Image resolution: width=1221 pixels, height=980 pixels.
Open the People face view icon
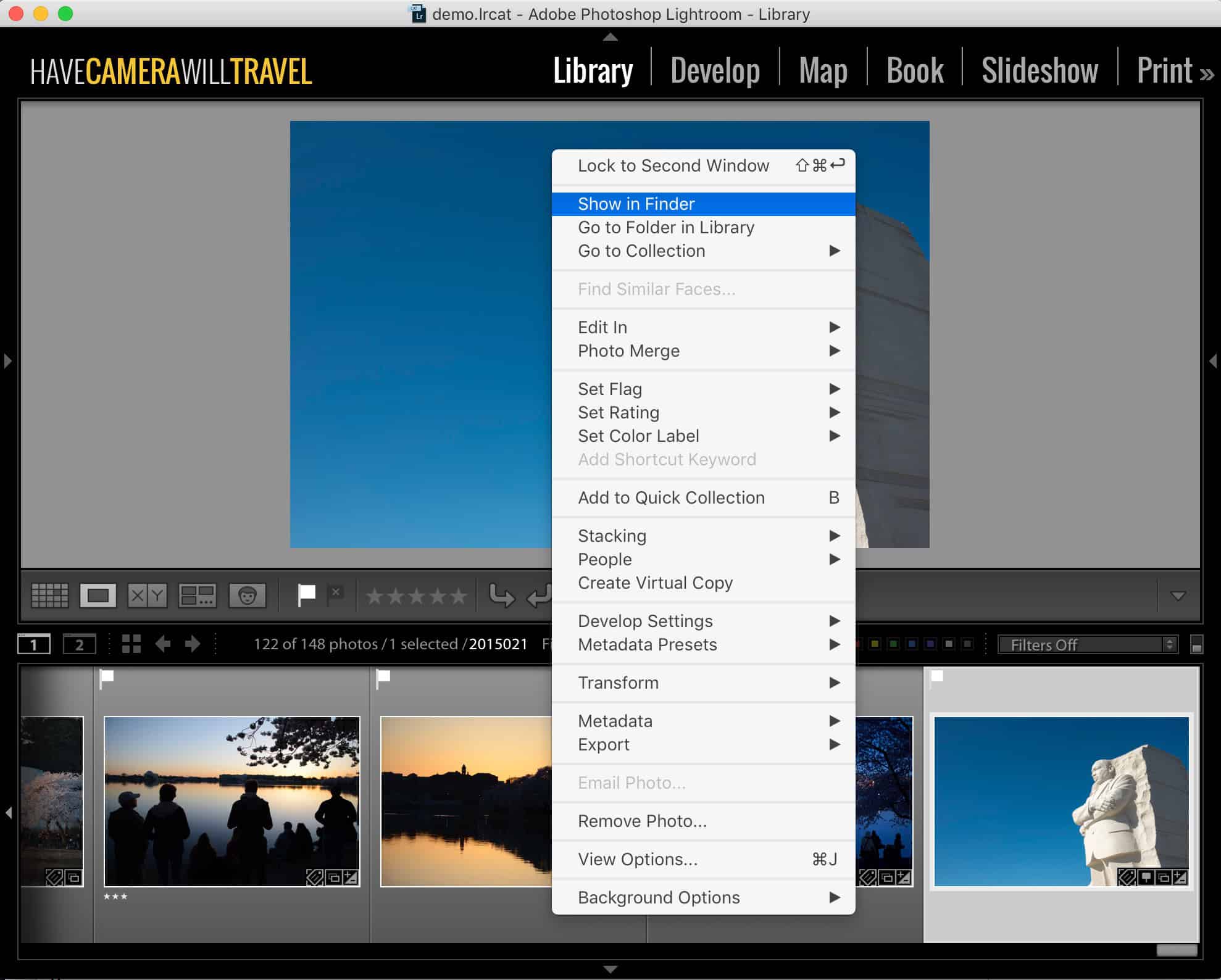pyautogui.click(x=248, y=596)
